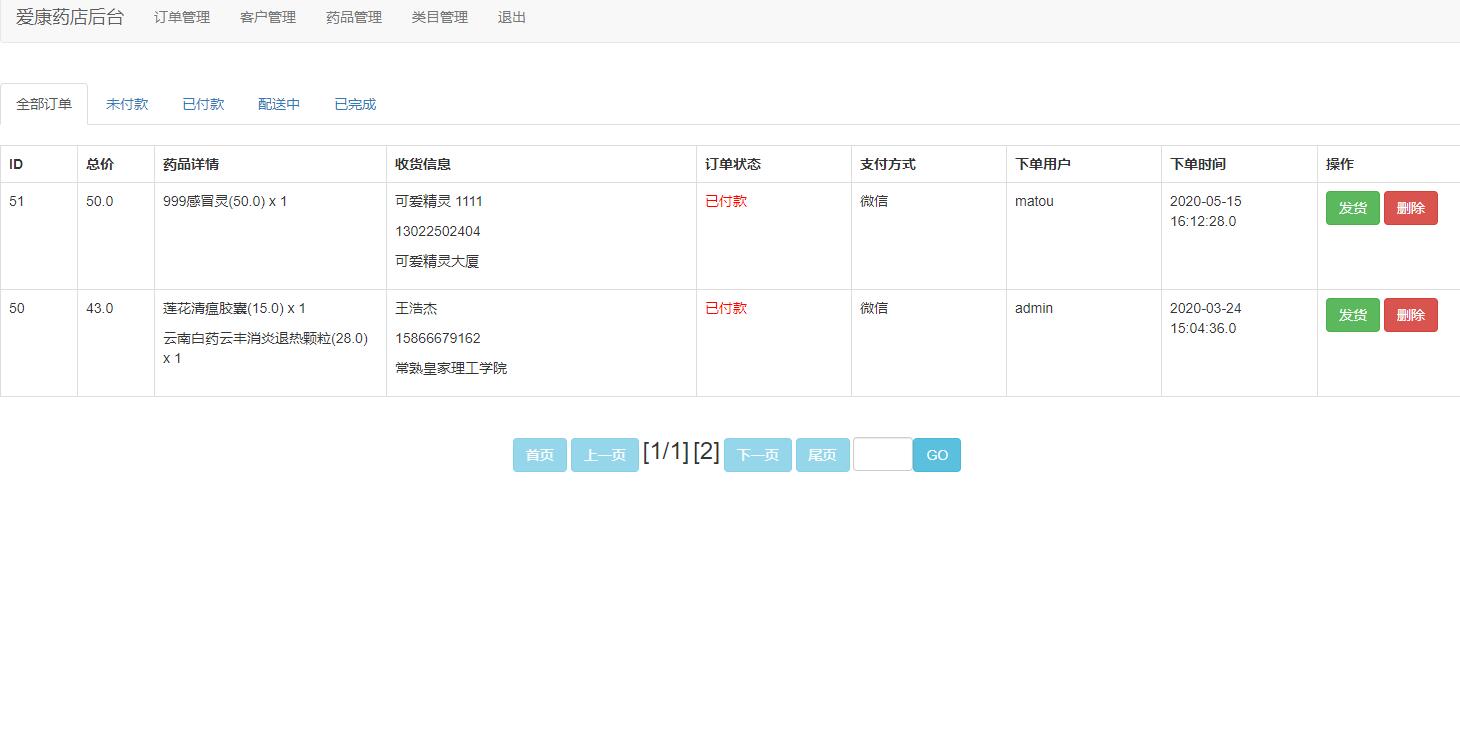This screenshot has height=752, width=1460.
Task: Ship order 51 via 发货 button
Action: [1352, 208]
